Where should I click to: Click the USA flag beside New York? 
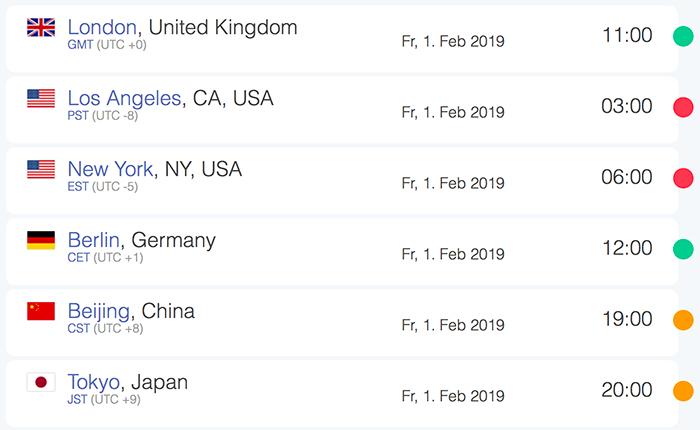click(41, 169)
